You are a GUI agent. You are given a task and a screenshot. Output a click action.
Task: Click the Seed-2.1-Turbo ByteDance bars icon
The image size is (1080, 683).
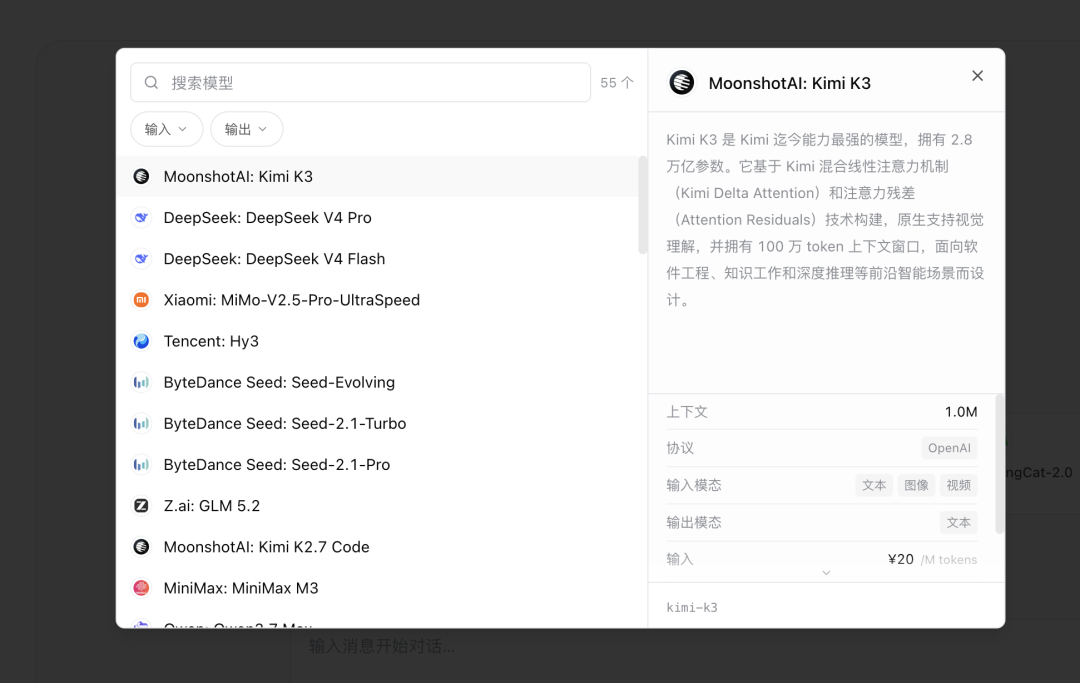pos(141,423)
